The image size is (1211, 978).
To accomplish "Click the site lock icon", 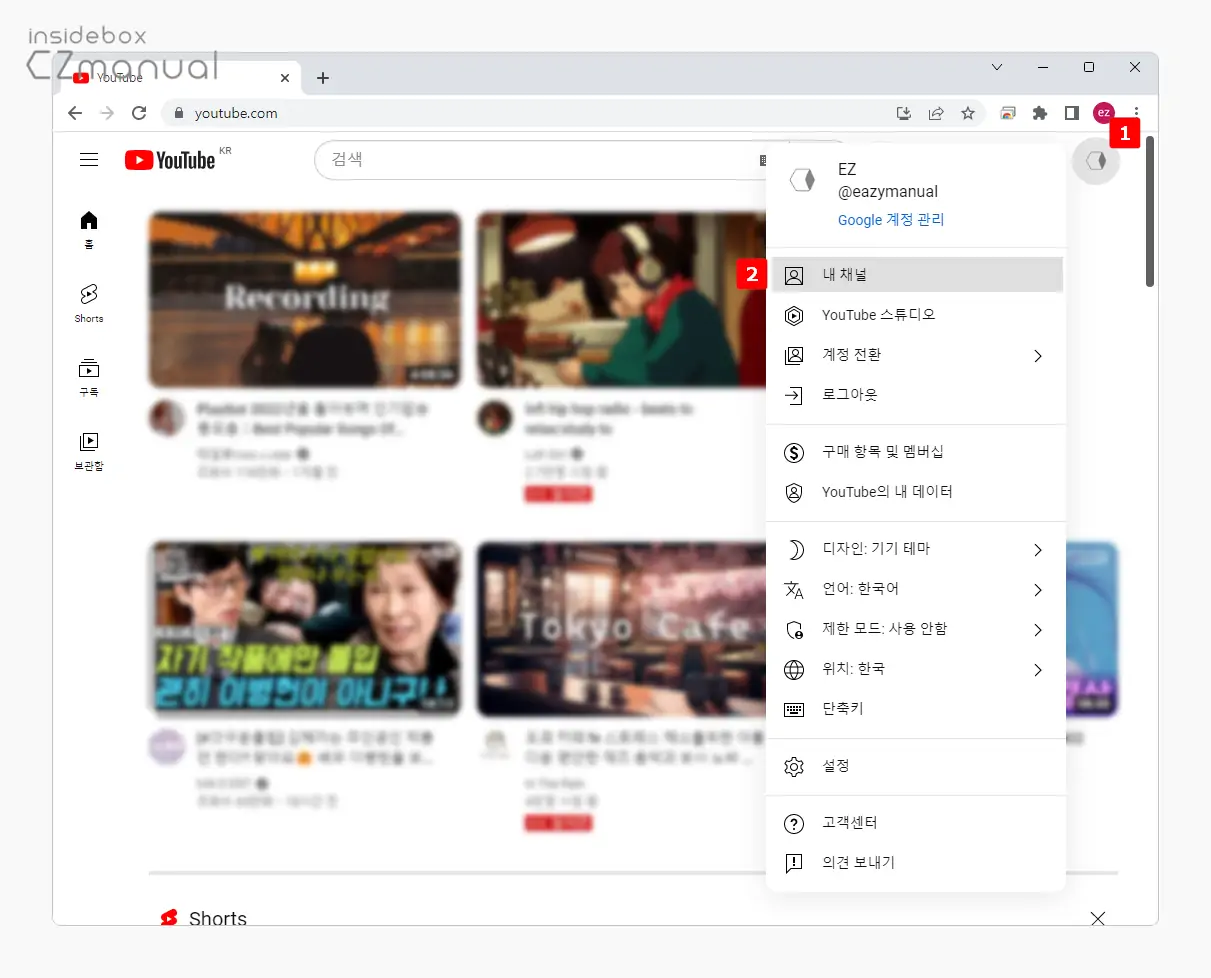I will [179, 113].
